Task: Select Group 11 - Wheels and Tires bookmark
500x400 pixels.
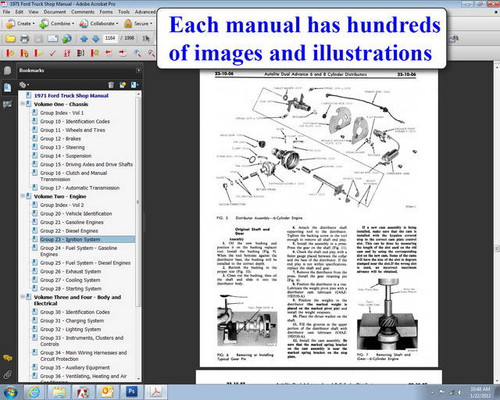Action: point(73,130)
